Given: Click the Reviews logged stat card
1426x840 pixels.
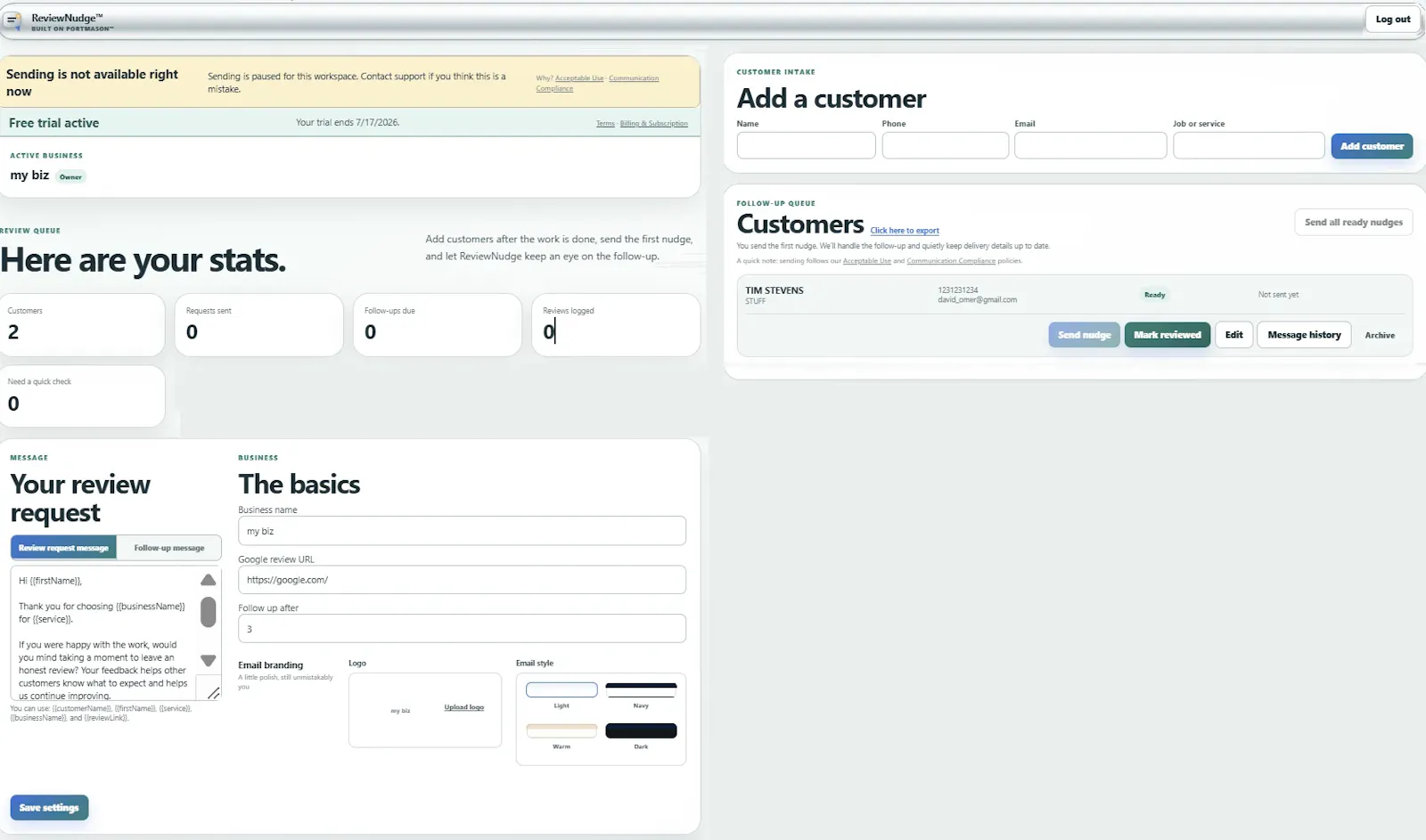Looking at the screenshot, I should click(616, 325).
